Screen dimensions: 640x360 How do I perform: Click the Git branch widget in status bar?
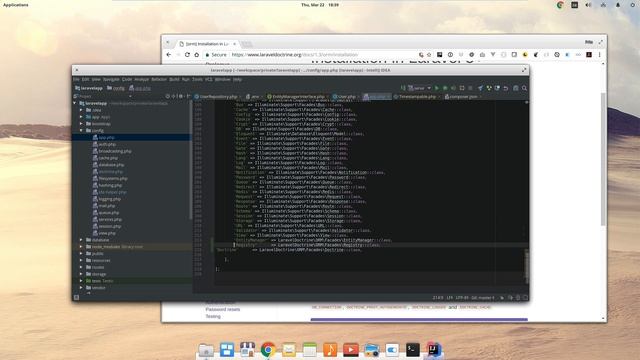tap(483, 298)
